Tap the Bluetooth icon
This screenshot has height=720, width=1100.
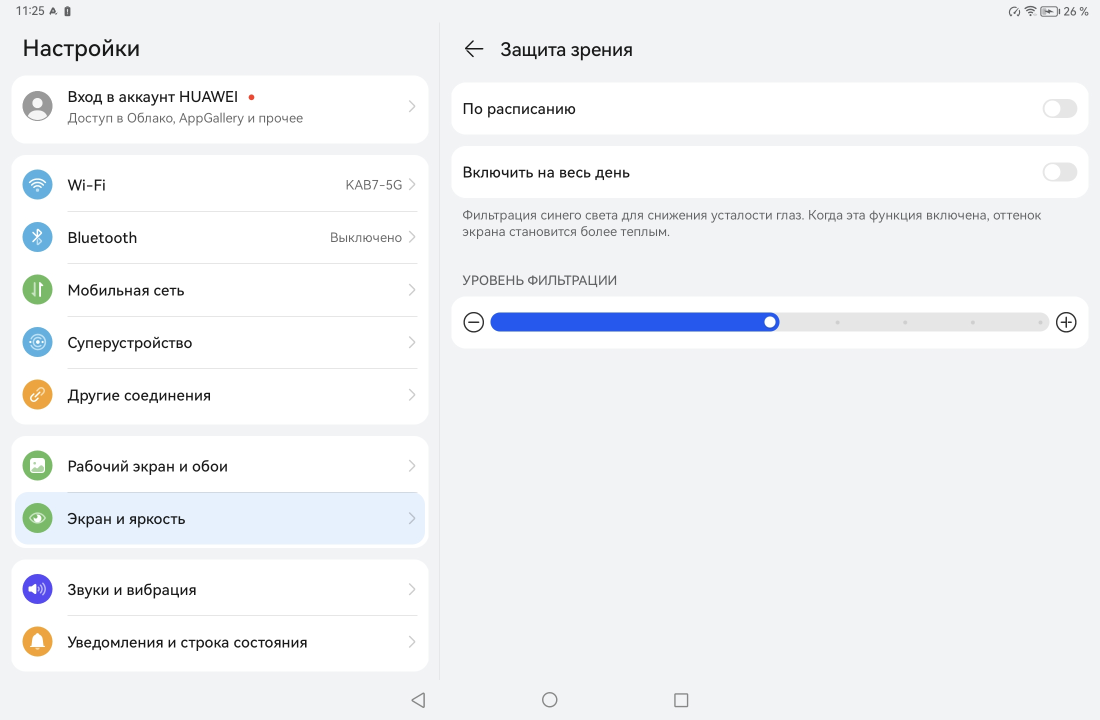[x=37, y=238]
